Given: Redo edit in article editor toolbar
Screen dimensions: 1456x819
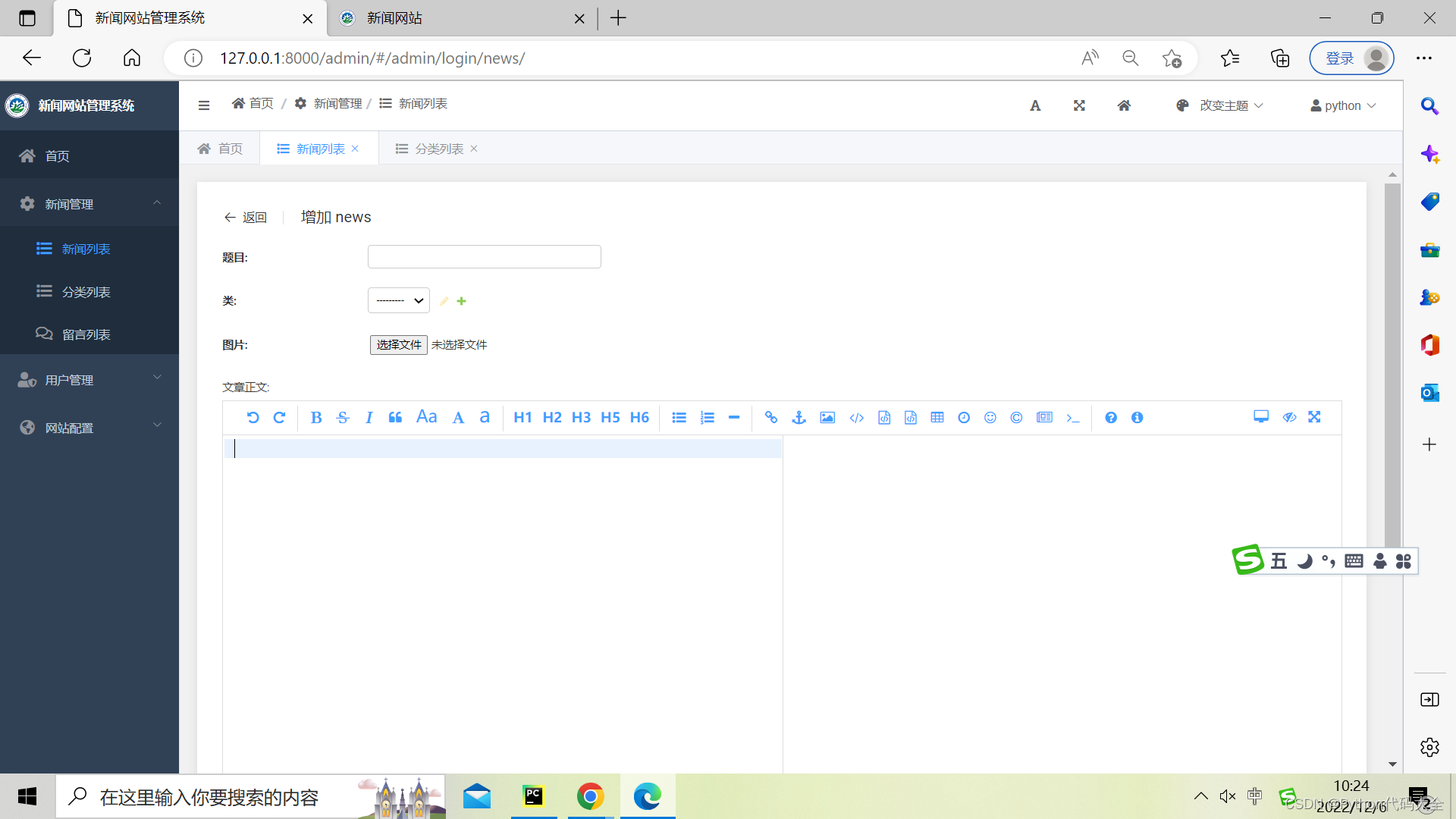Looking at the screenshot, I should tap(279, 418).
